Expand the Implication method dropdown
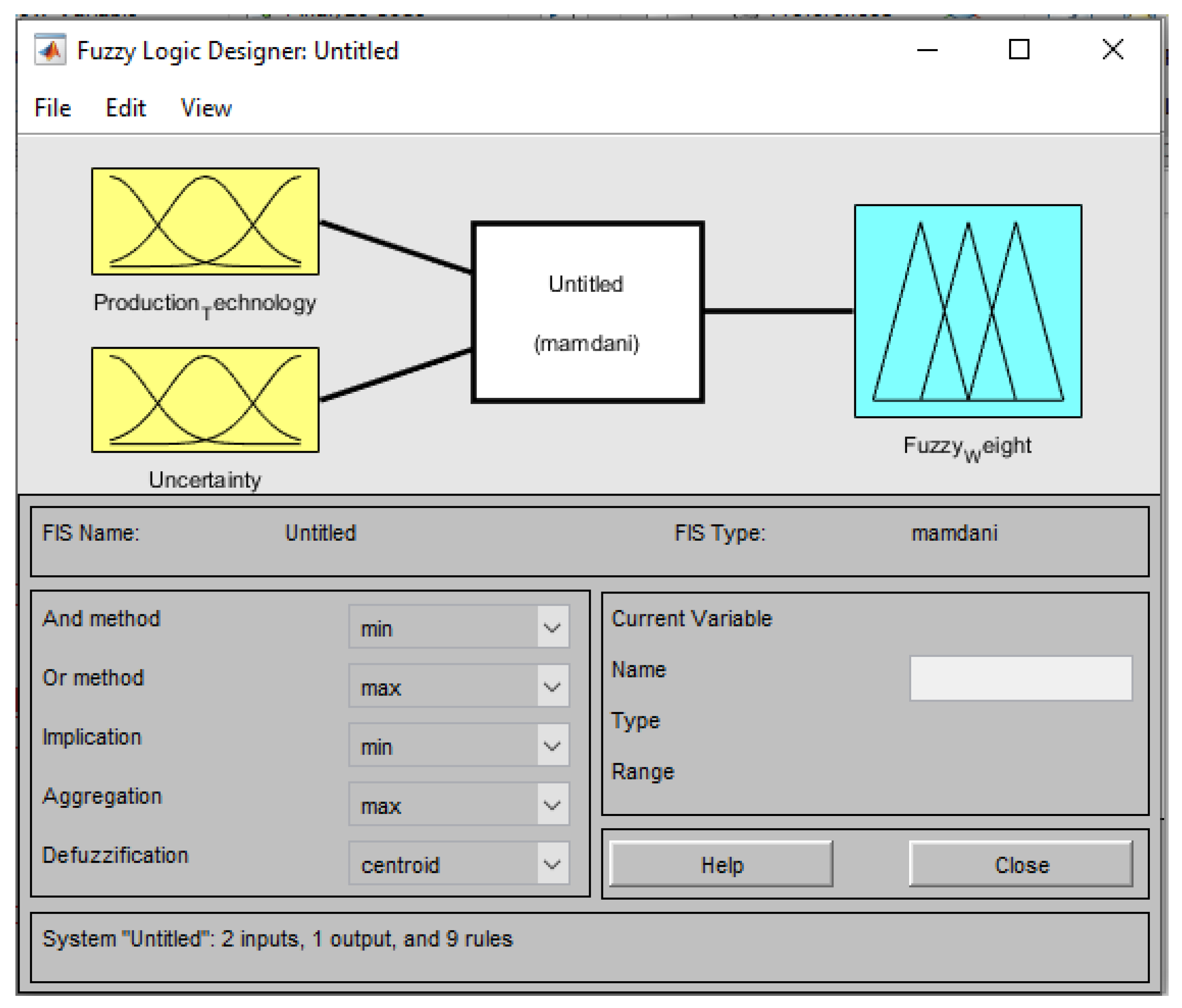The width and height of the screenshot is (1182, 1008). tap(459, 745)
